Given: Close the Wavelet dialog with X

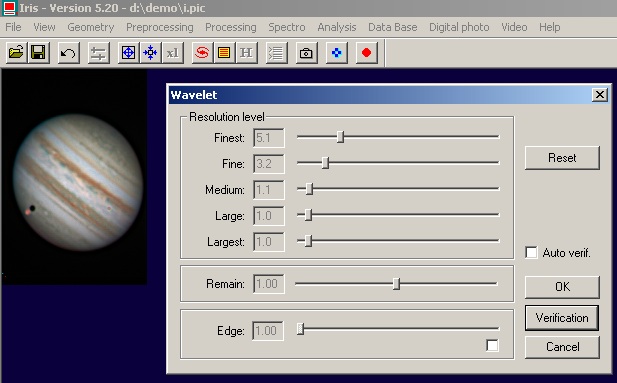Looking at the screenshot, I should tap(600, 95).
